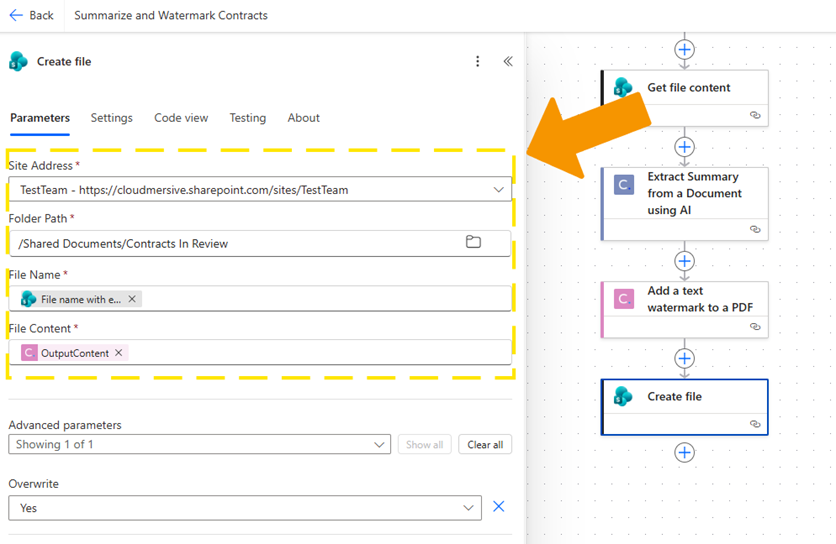The height and width of the screenshot is (544, 836).
Task: Open the three-dot more options menu
Action: [477, 61]
